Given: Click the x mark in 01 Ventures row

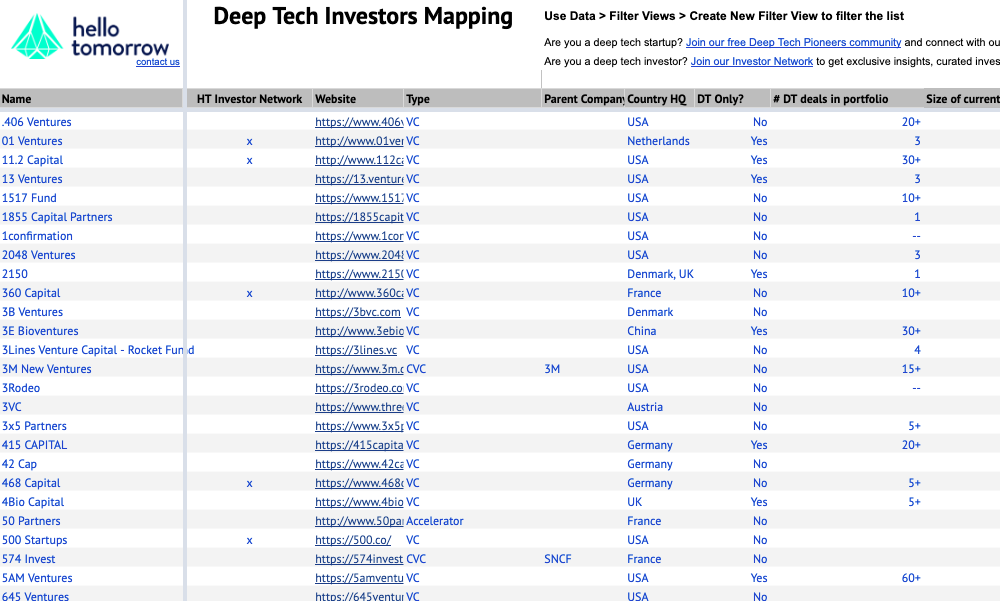Looking at the screenshot, I should click(249, 142).
